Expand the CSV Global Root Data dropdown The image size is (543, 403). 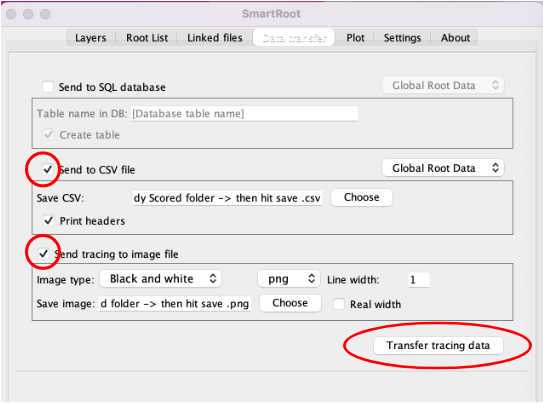tap(443, 168)
